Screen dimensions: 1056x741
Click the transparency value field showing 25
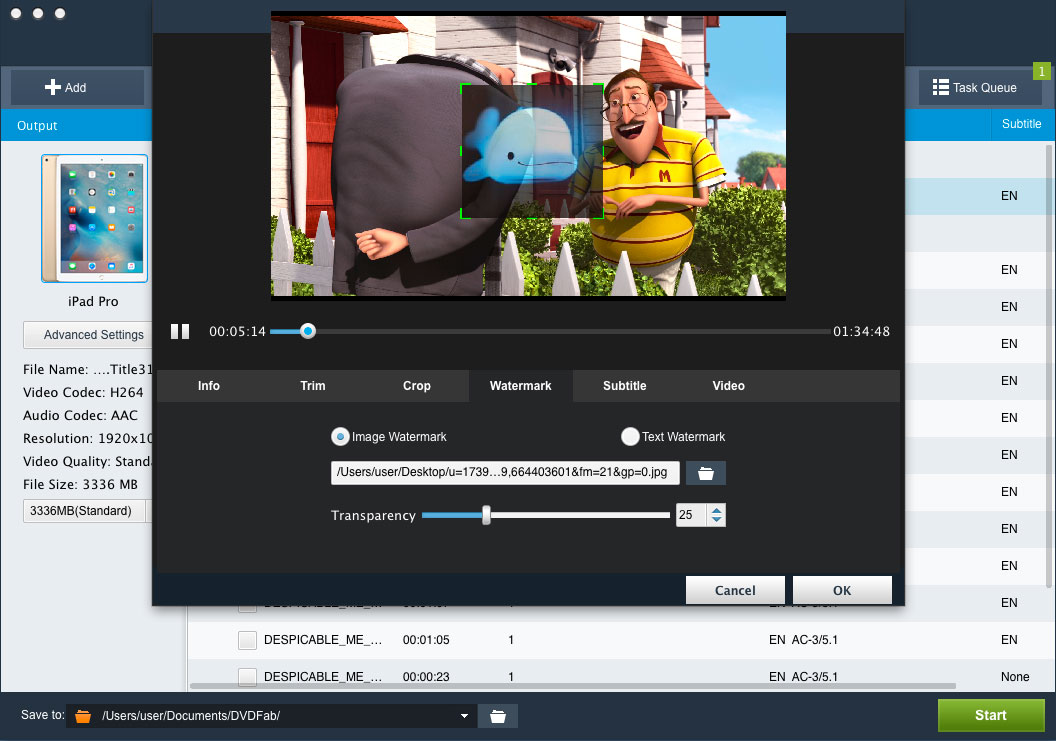pyautogui.click(x=692, y=515)
